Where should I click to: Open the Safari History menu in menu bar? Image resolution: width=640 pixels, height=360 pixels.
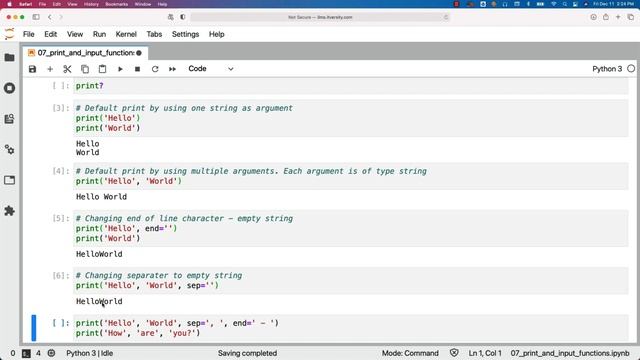pos(91,4)
